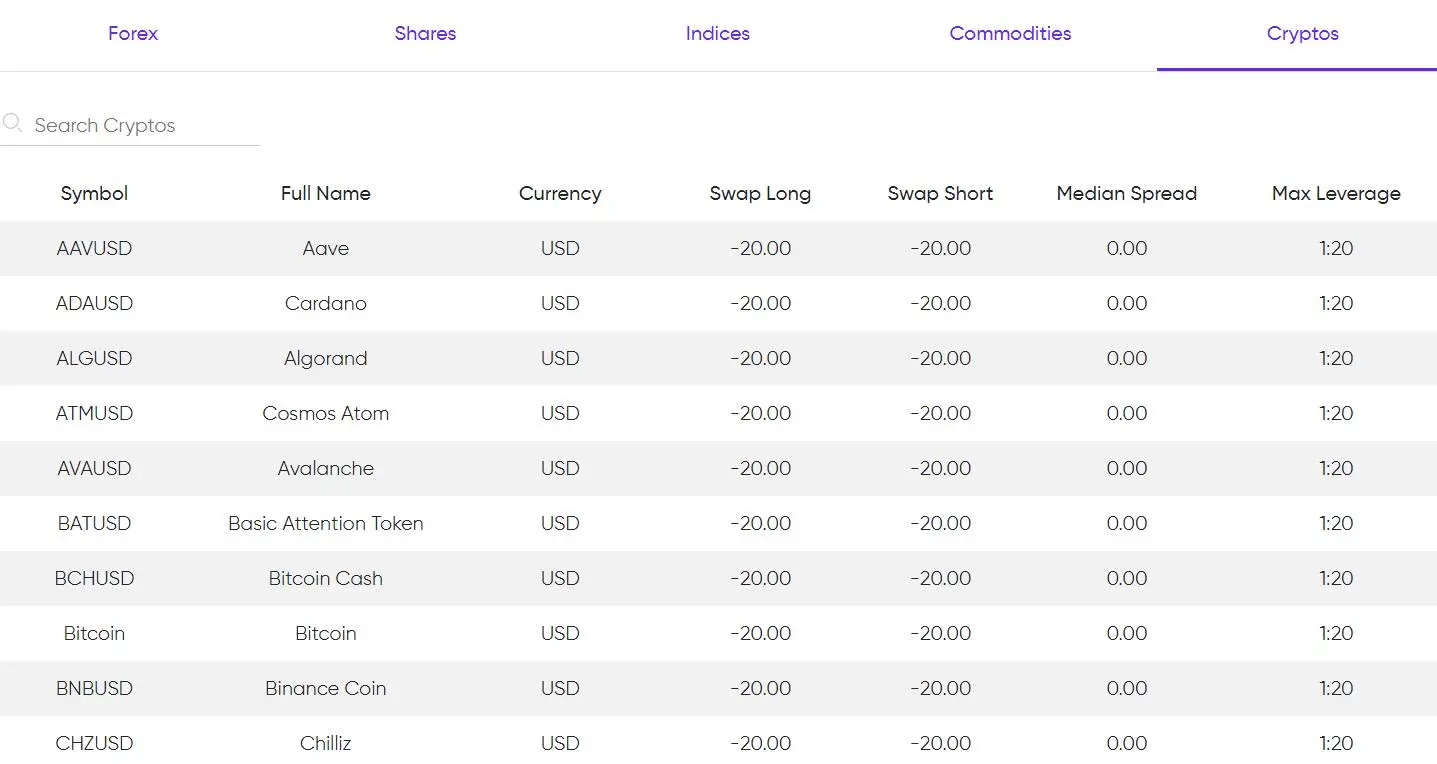Focus the Search Cryptos field

pyautogui.click(x=130, y=125)
